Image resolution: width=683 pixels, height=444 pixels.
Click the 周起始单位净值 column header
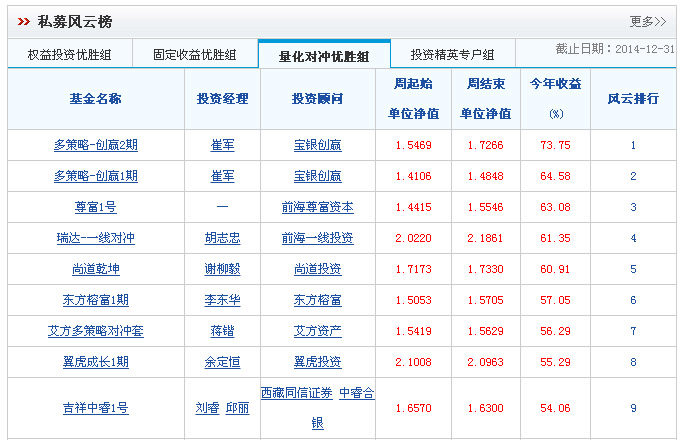413,98
